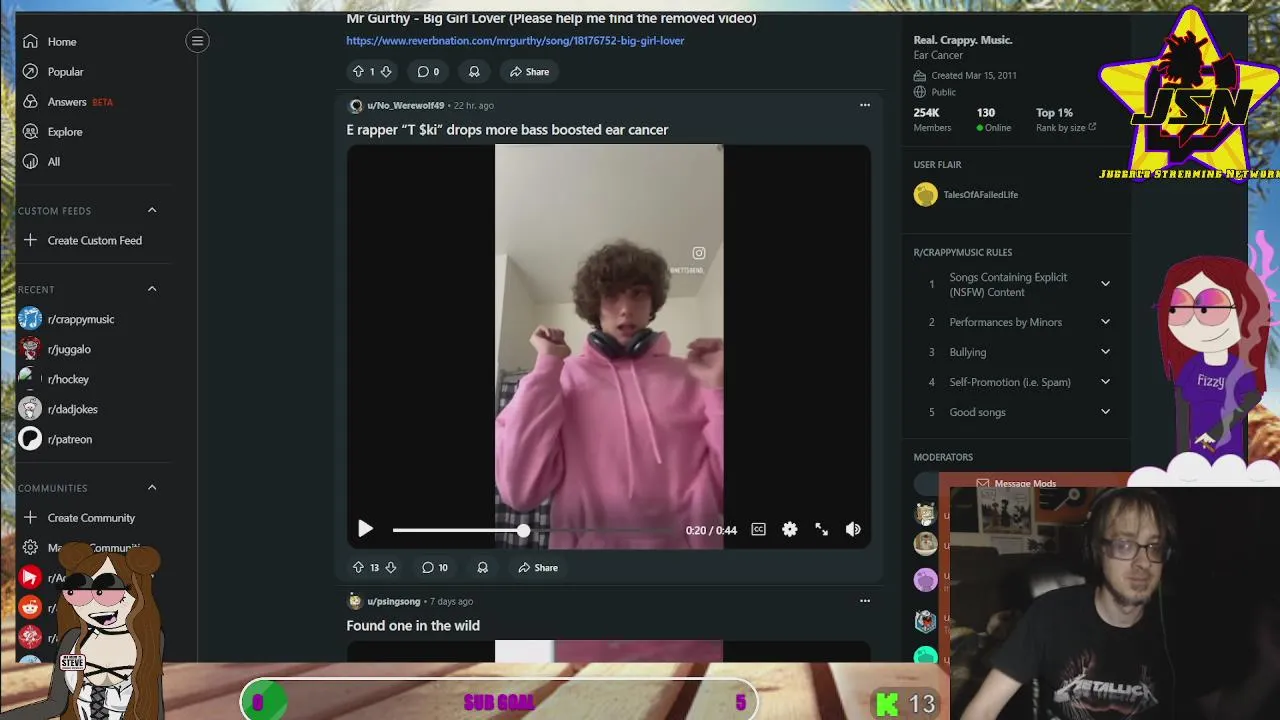Open the reverbnation Big Girl Lover link
The width and height of the screenshot is (1280, 720).
tap(515, 41)
